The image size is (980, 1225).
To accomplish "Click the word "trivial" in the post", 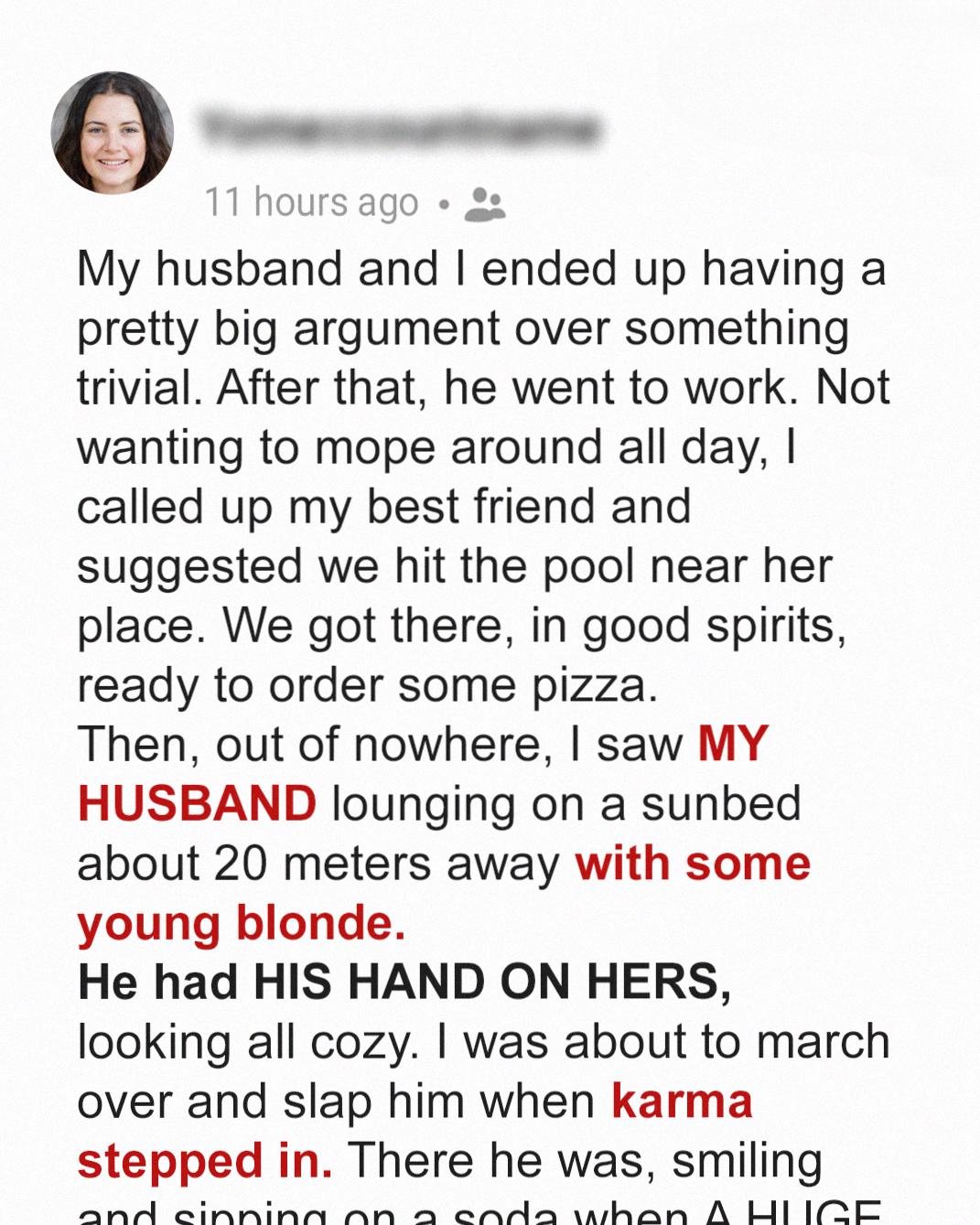I will [138, 387].
